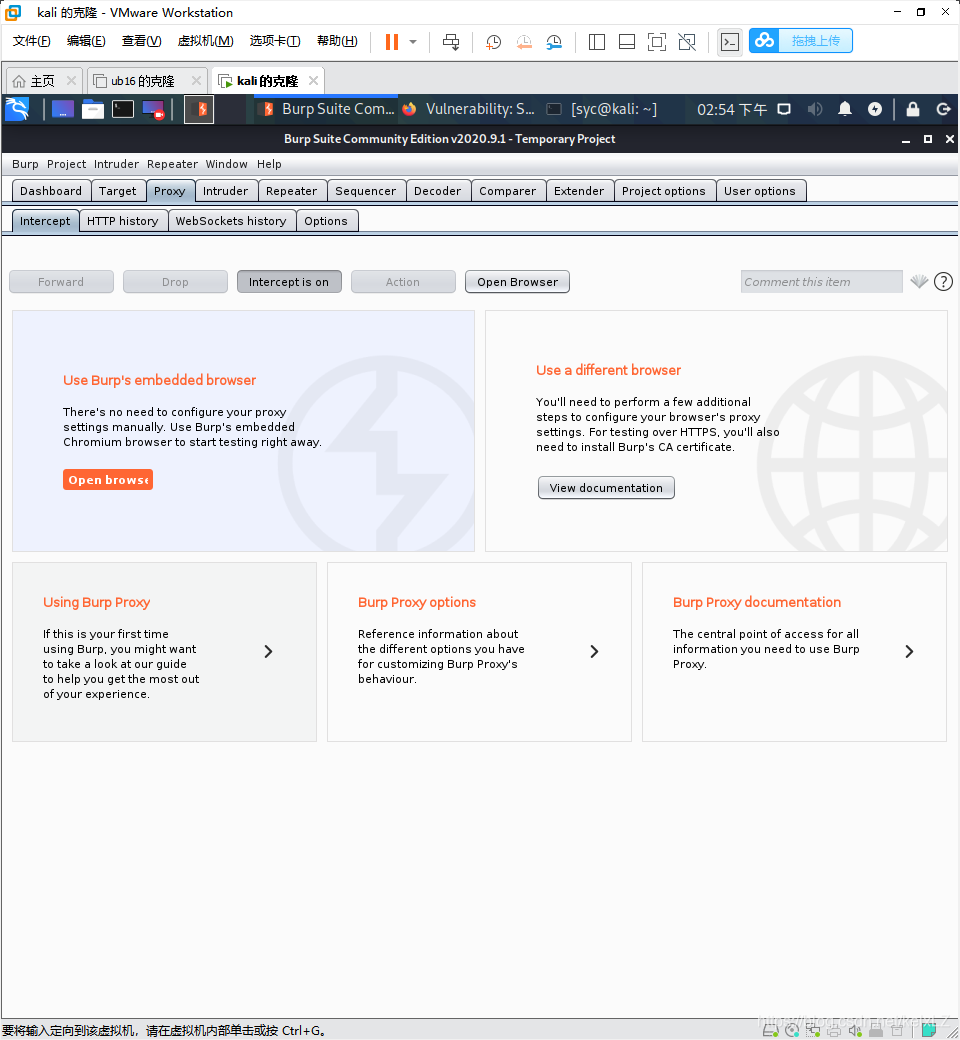This screenshot has height=1040, width=960.
Task: Open the Comparer tab
Action: (508, 191)
